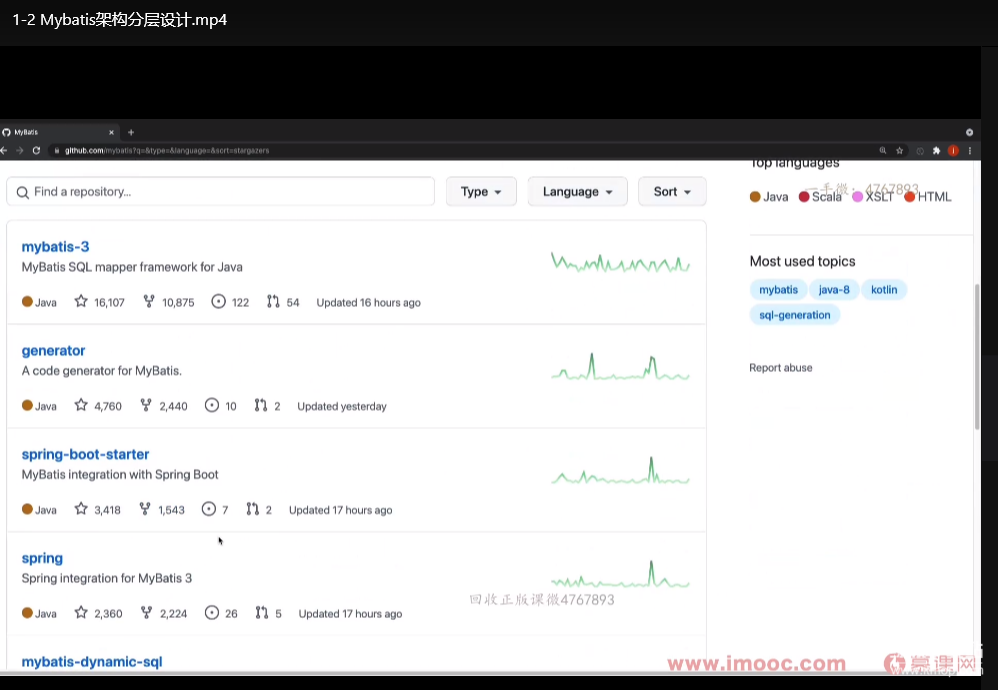The image size is (998, 690).
Task: Click the red profile avatar icon
Action: 953,151
